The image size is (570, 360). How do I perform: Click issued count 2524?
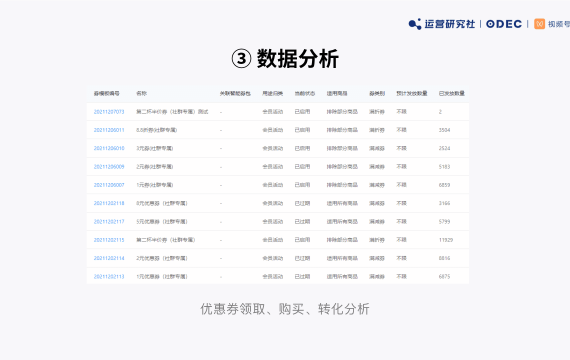pyautogui.click(x=444, y=148)
